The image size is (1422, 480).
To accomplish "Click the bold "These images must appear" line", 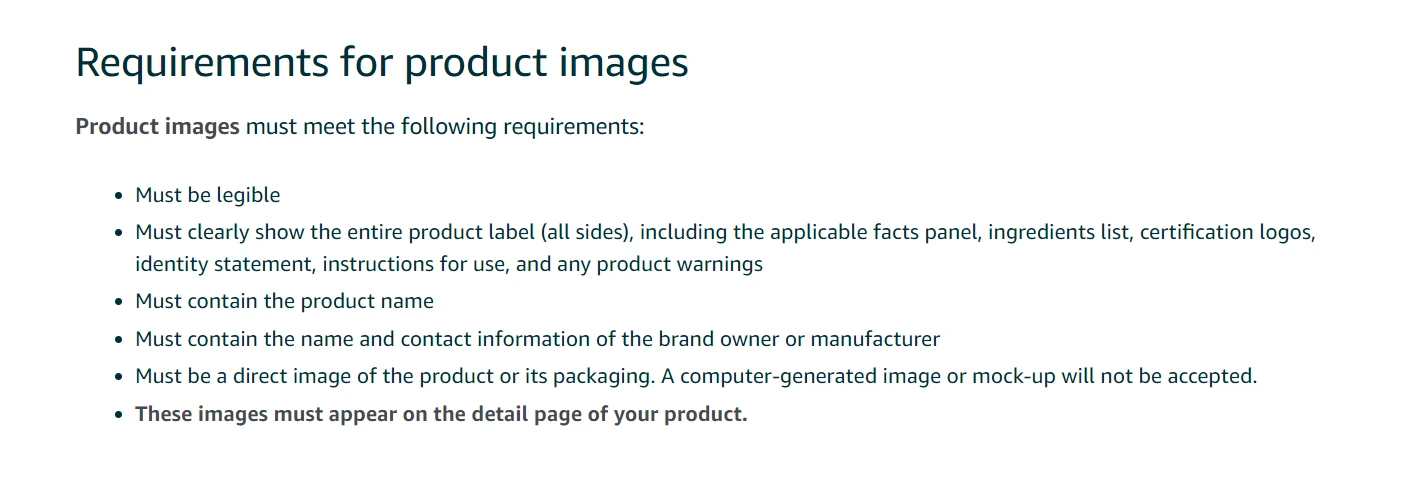I will (260, 414).
